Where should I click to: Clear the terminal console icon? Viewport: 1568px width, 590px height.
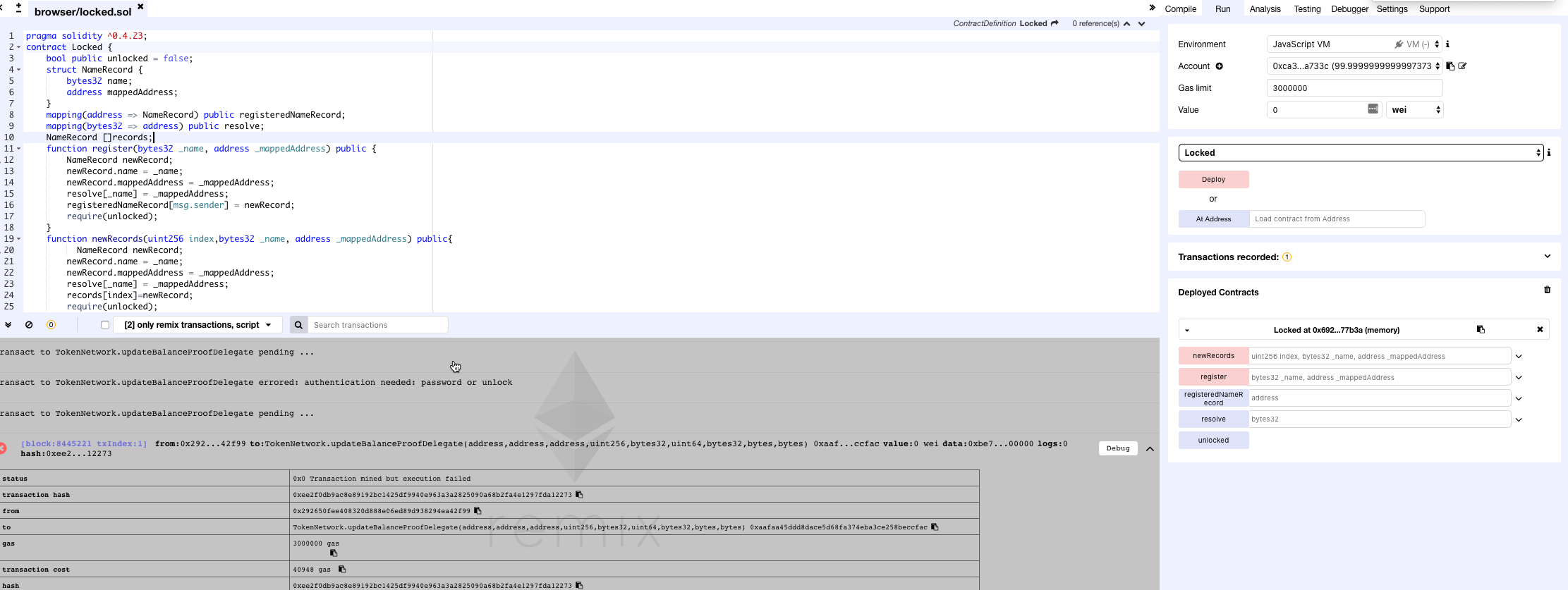pyautogui.click(x=29, y=325)
